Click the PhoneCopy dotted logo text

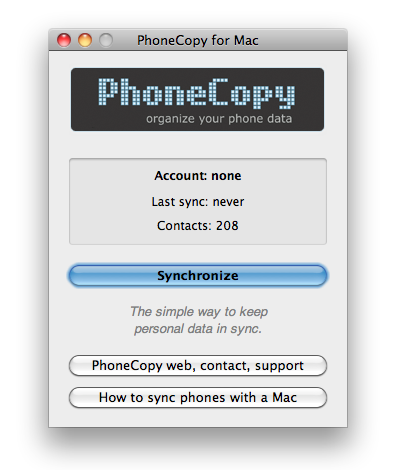pyautogui.click(x=197, y=93)
